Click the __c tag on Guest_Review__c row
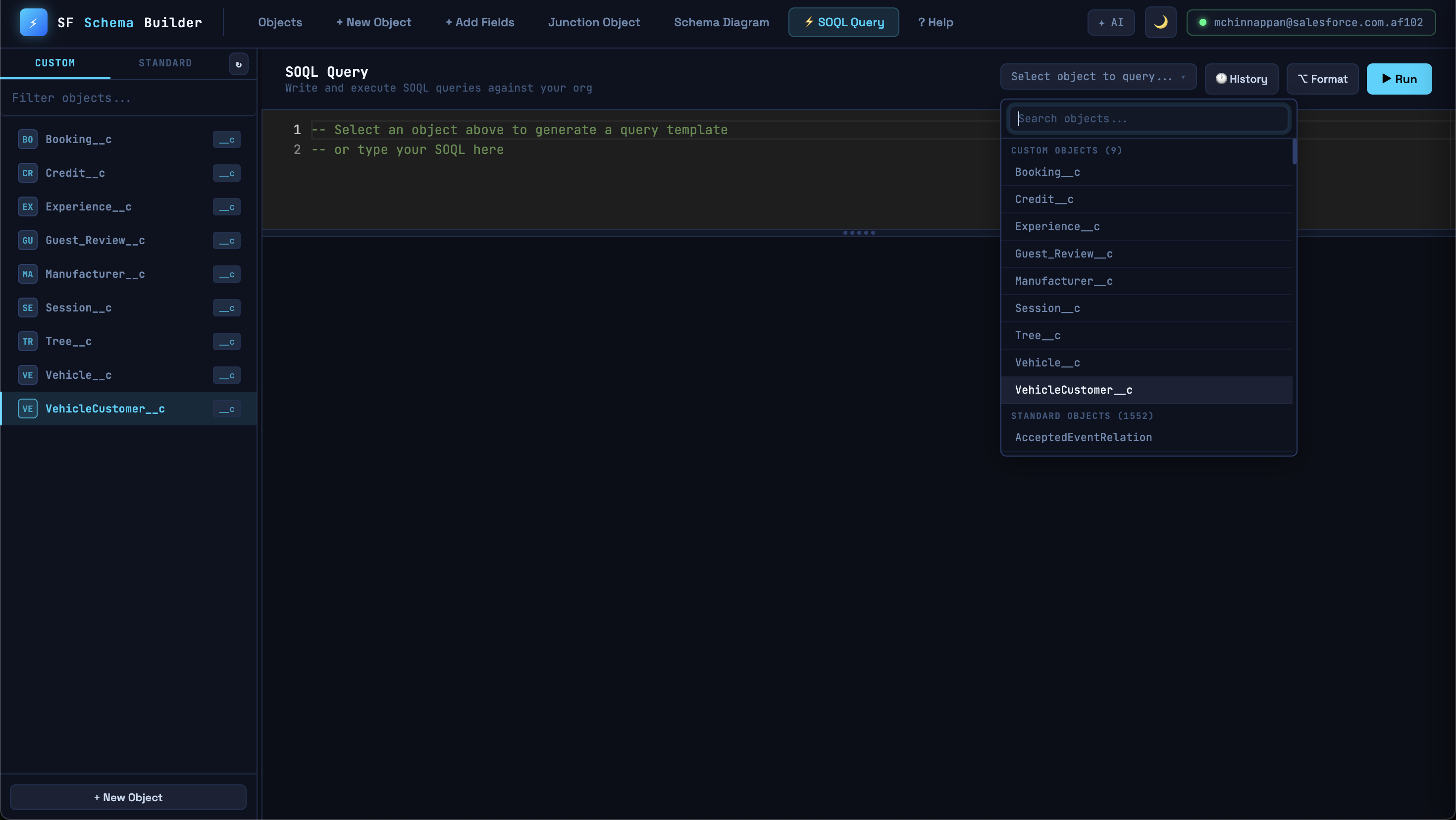The height and width of the screenshot is (820, 1456). coord(227,240)
